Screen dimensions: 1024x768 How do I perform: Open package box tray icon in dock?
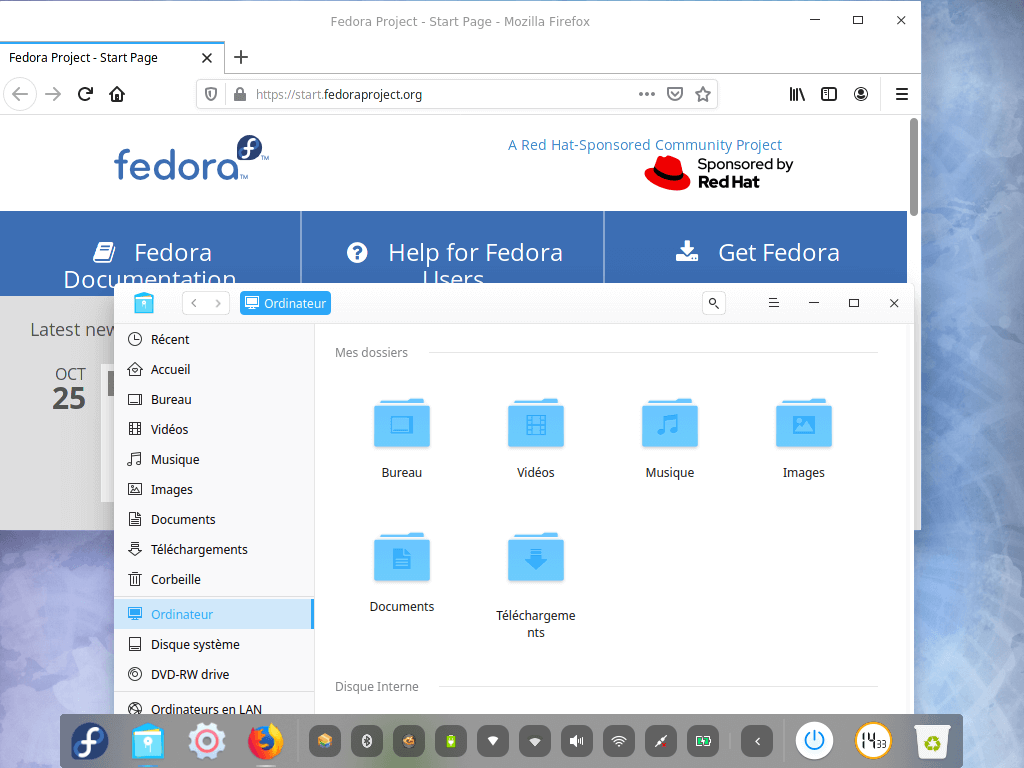[325, 741]
